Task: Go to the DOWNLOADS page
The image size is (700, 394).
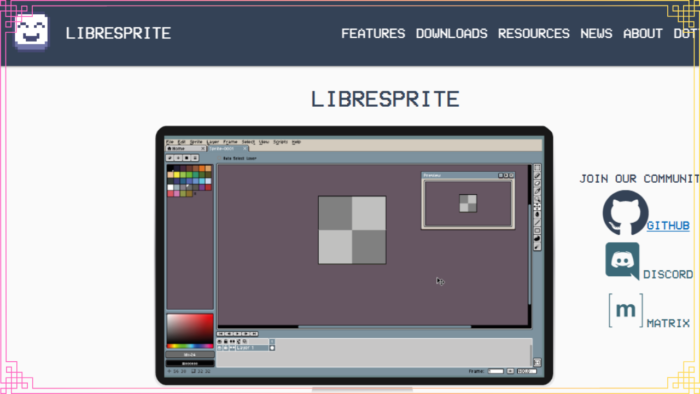Action: click(x=451, y=33)
